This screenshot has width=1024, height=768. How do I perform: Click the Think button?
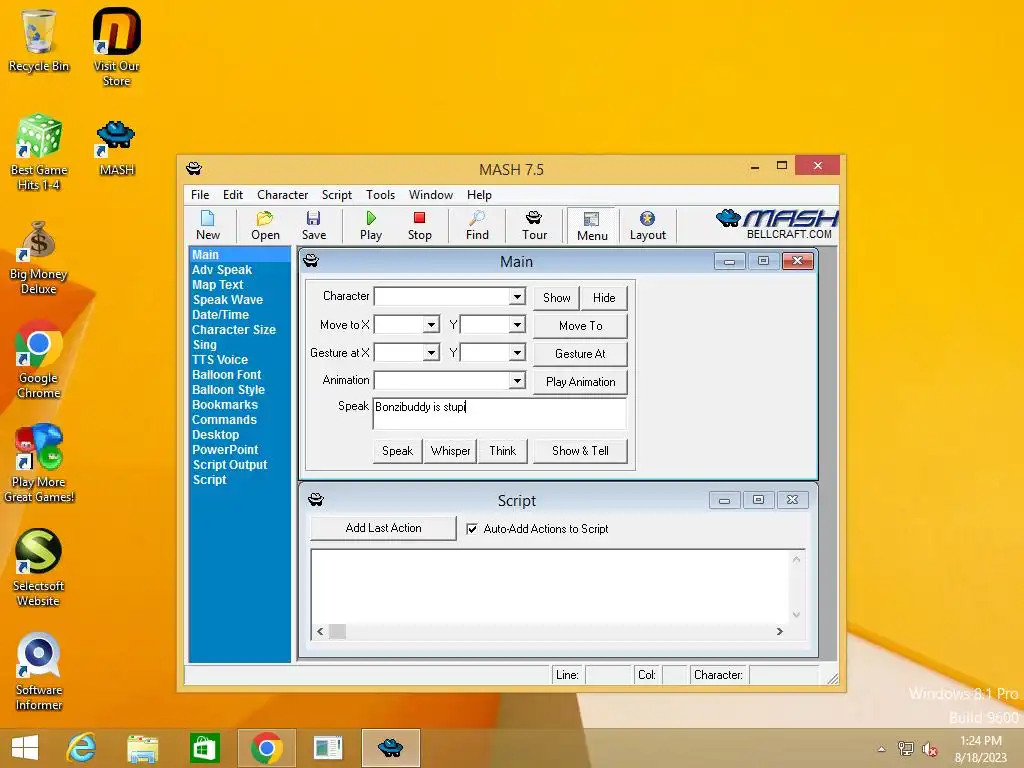502,451
